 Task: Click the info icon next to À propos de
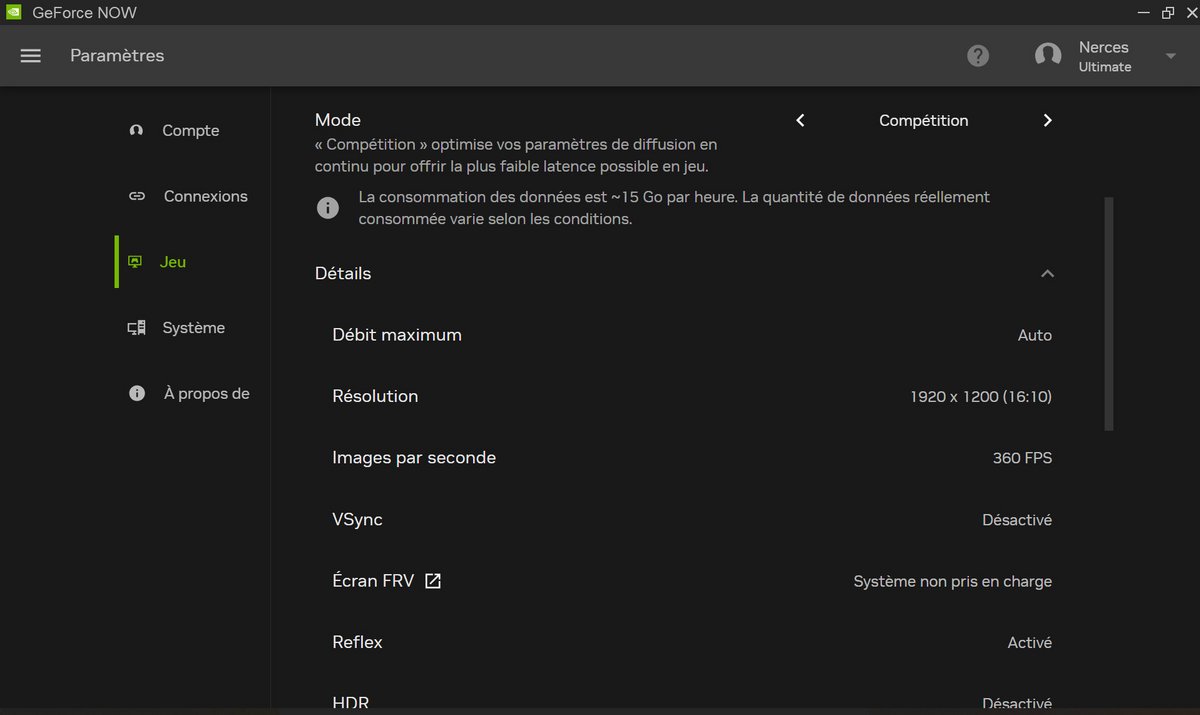[136, 392]
